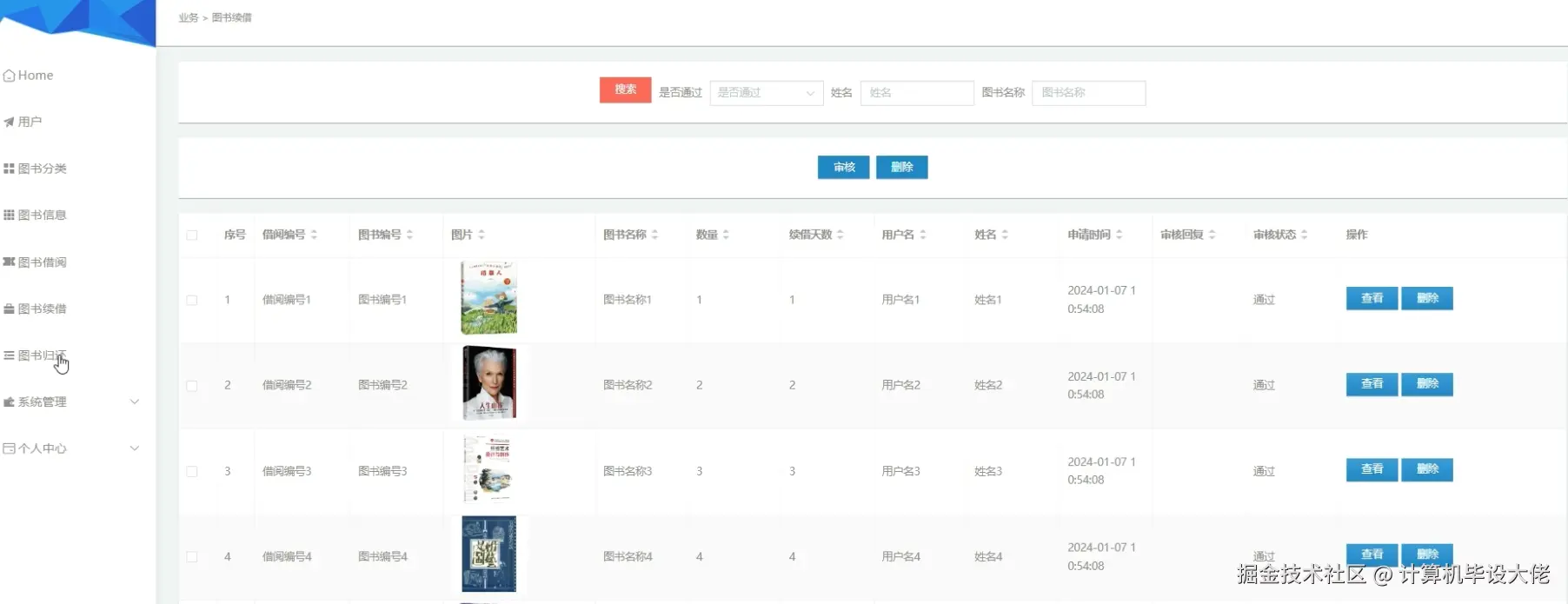Open the 是否通过 dropdown
The width and height of the screenshot is (1568, 604).
(x=767, y=93)
